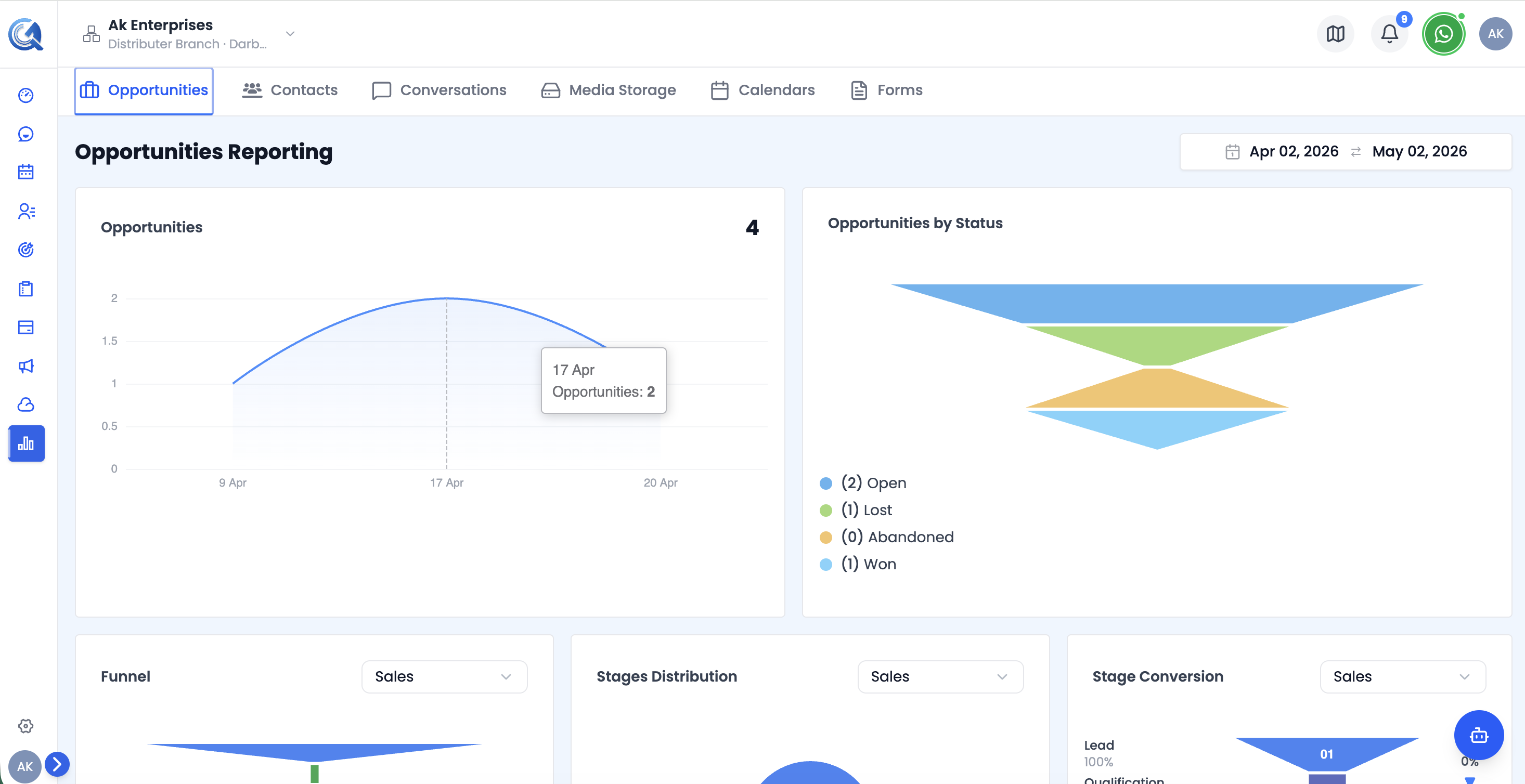Viewport: 1525px width, 784px height.
Task: Click the total opportunities count 4
Action: click(752, 228)
